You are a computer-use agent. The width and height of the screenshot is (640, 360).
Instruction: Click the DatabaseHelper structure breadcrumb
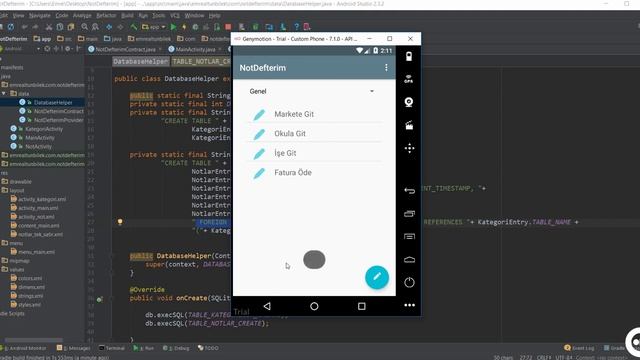tap(140, 62)
